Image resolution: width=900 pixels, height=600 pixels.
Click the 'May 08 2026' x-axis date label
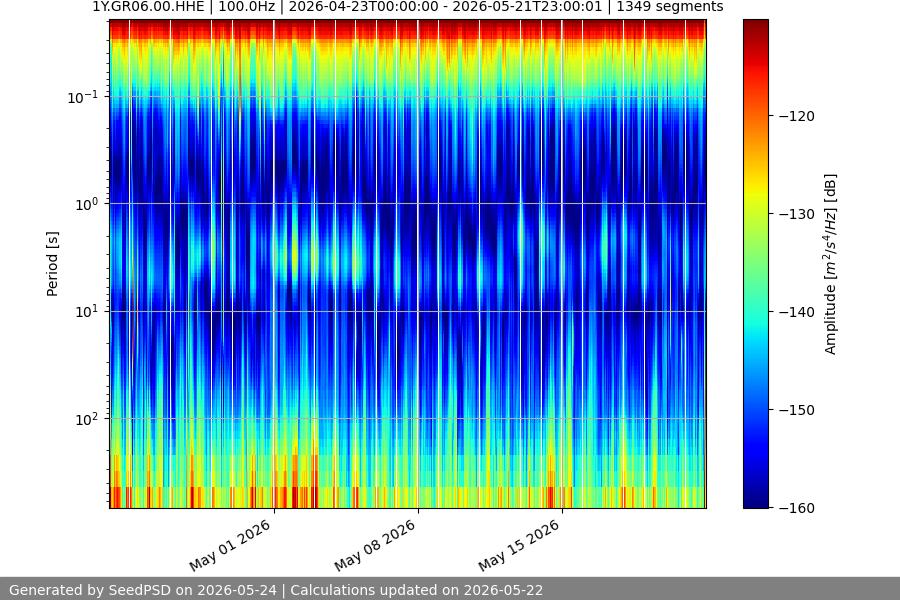pos(375,545)
